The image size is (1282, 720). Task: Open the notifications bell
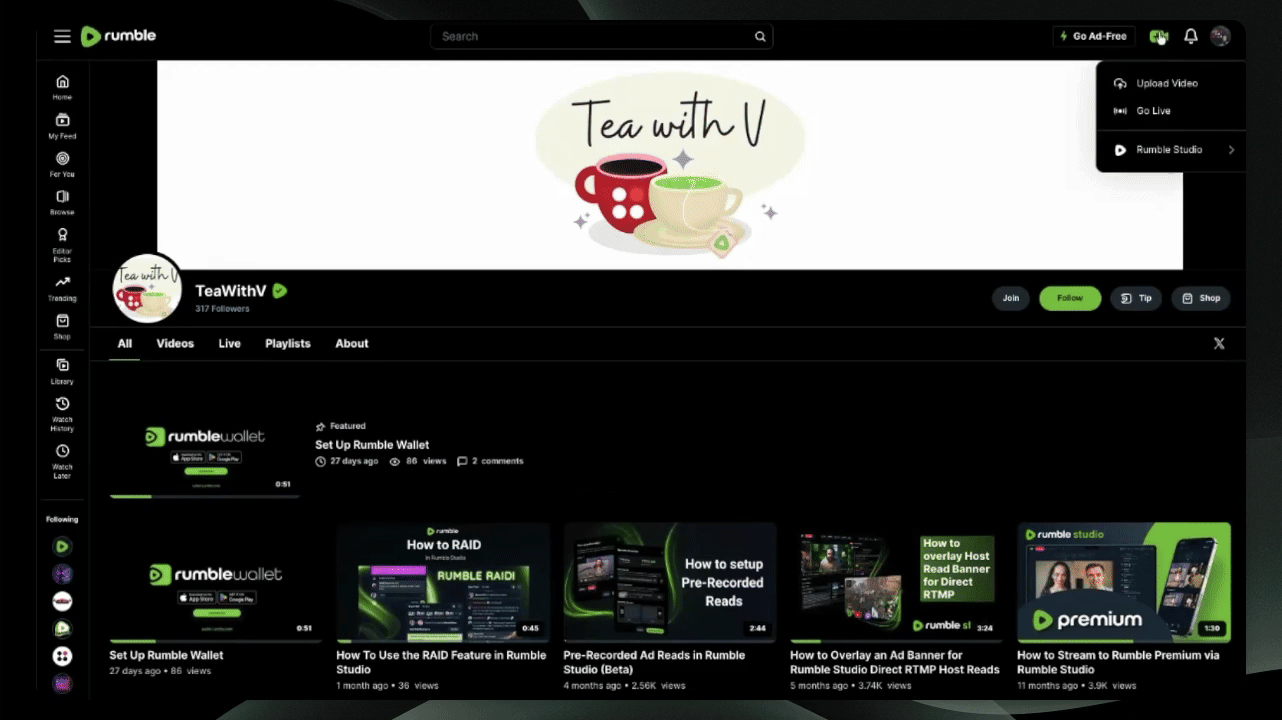[1191, 36]
